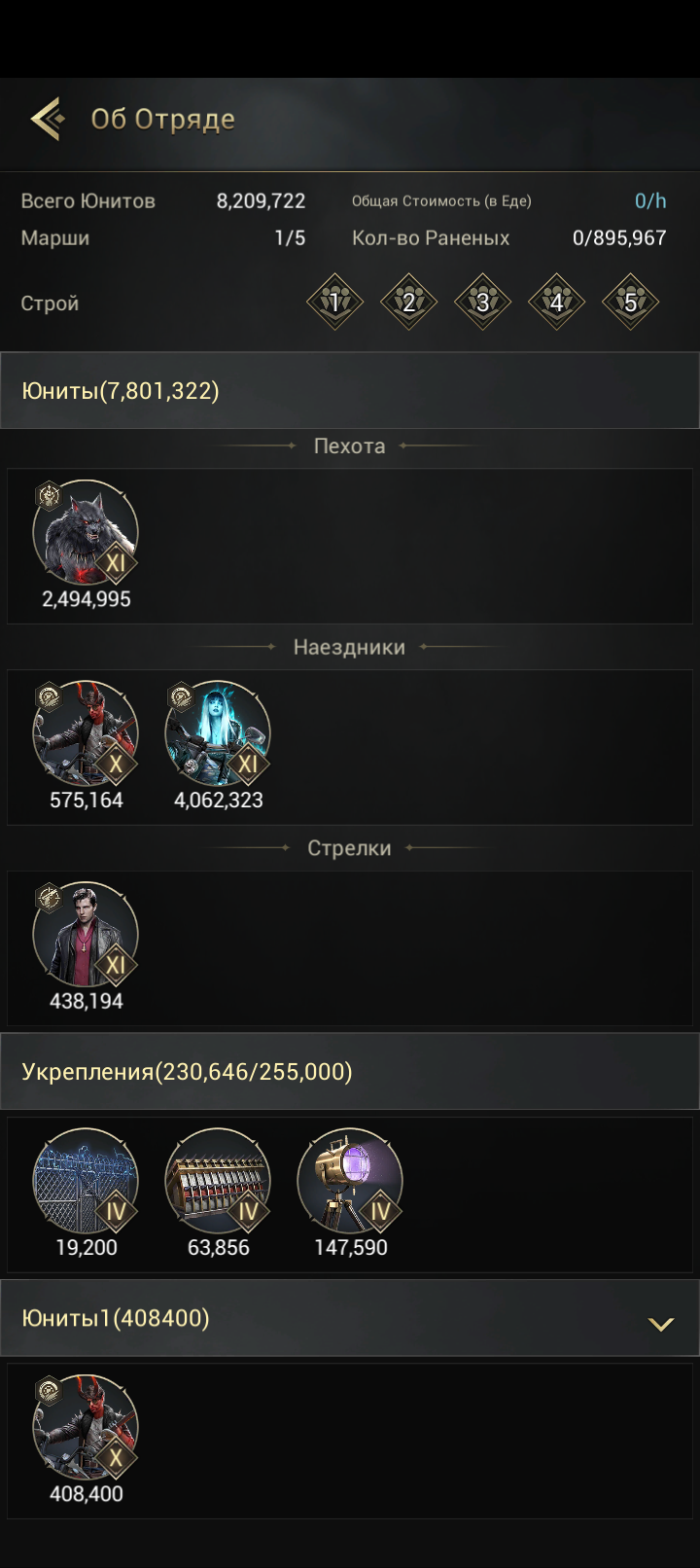Viewport: 700px width, 1568px height.
Task: Open blue ghost rider unit with 4,062,323 troops
Action: (x=218, y=734)
